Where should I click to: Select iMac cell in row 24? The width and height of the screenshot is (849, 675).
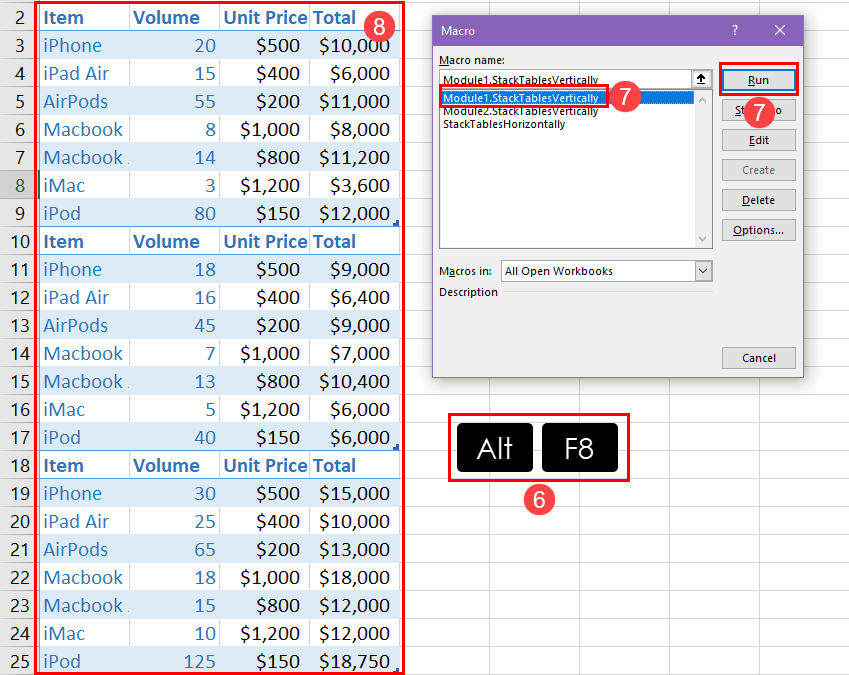coord(84,634)
